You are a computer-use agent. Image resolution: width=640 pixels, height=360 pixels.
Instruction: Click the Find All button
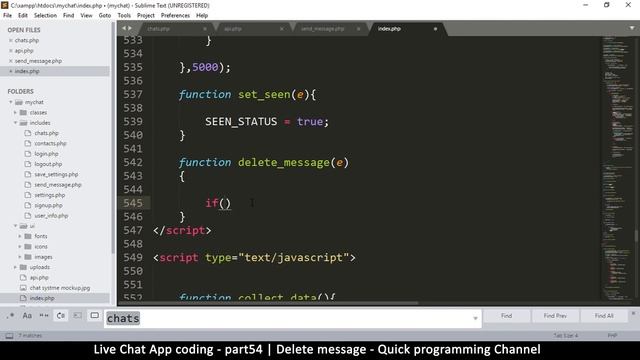click(x=604, y=316)
